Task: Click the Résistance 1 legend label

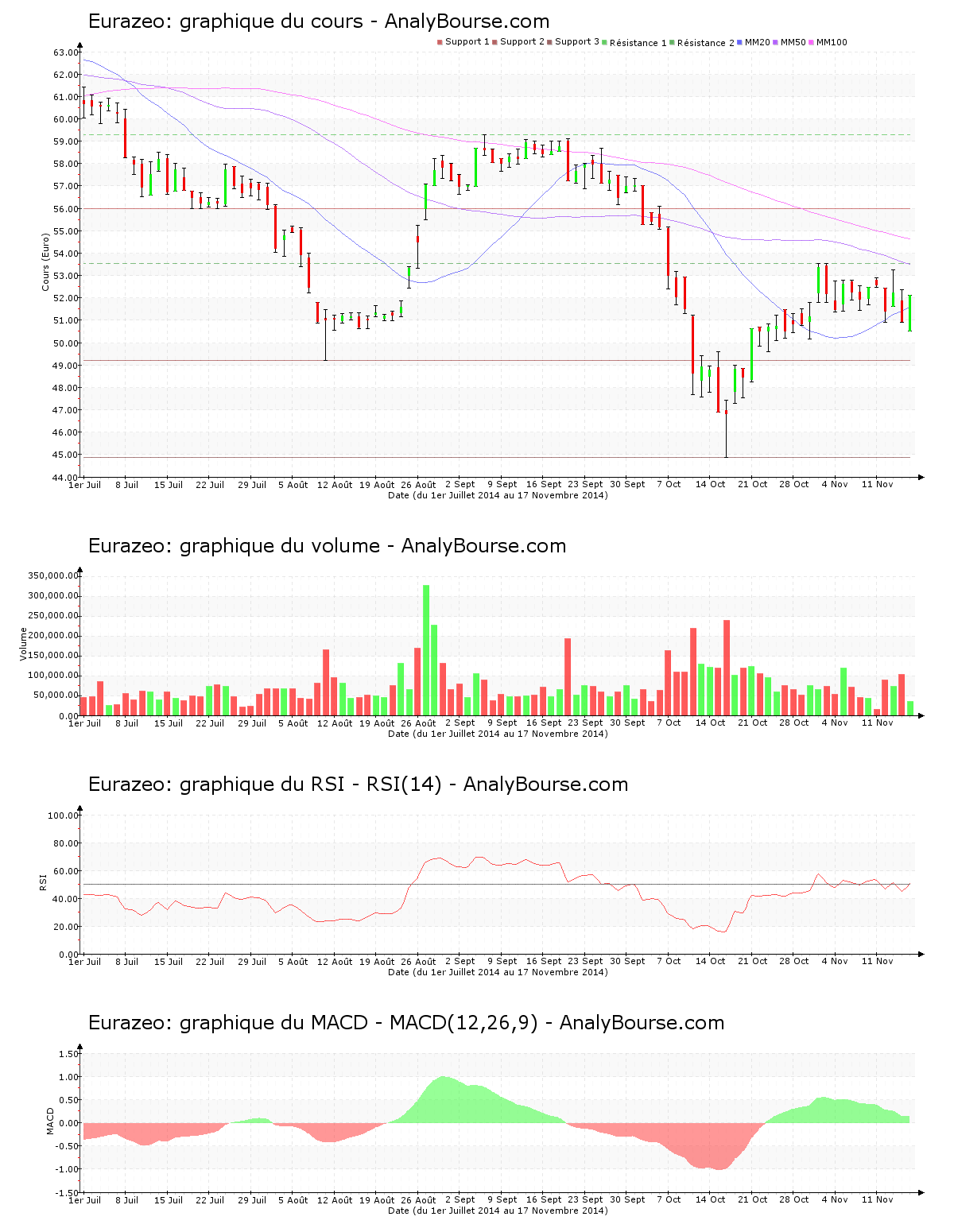Action: coord(638,43)
